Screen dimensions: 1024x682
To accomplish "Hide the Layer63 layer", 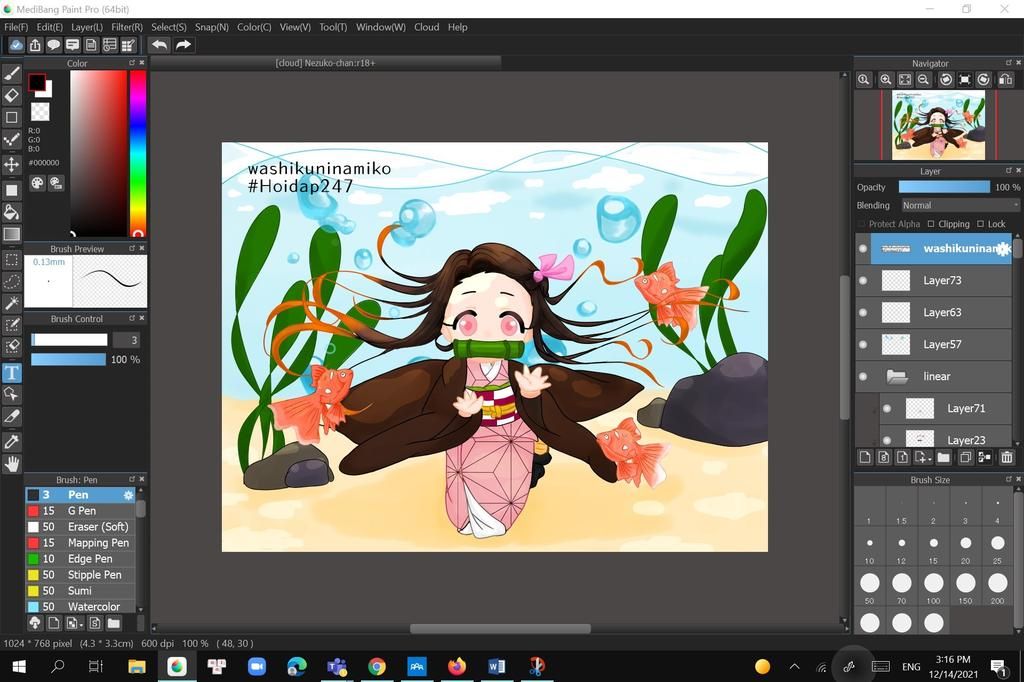I will [x=863, y=312].
